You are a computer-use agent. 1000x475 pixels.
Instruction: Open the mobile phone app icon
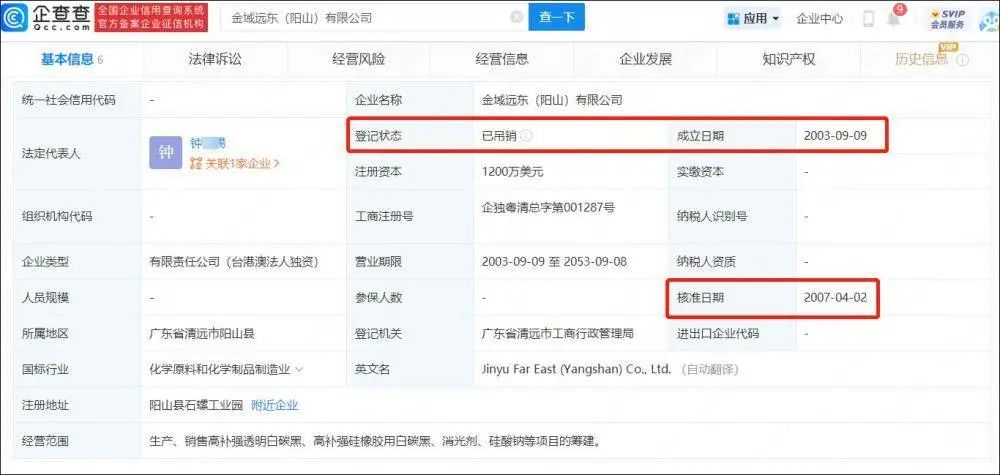tap(868, 18)
